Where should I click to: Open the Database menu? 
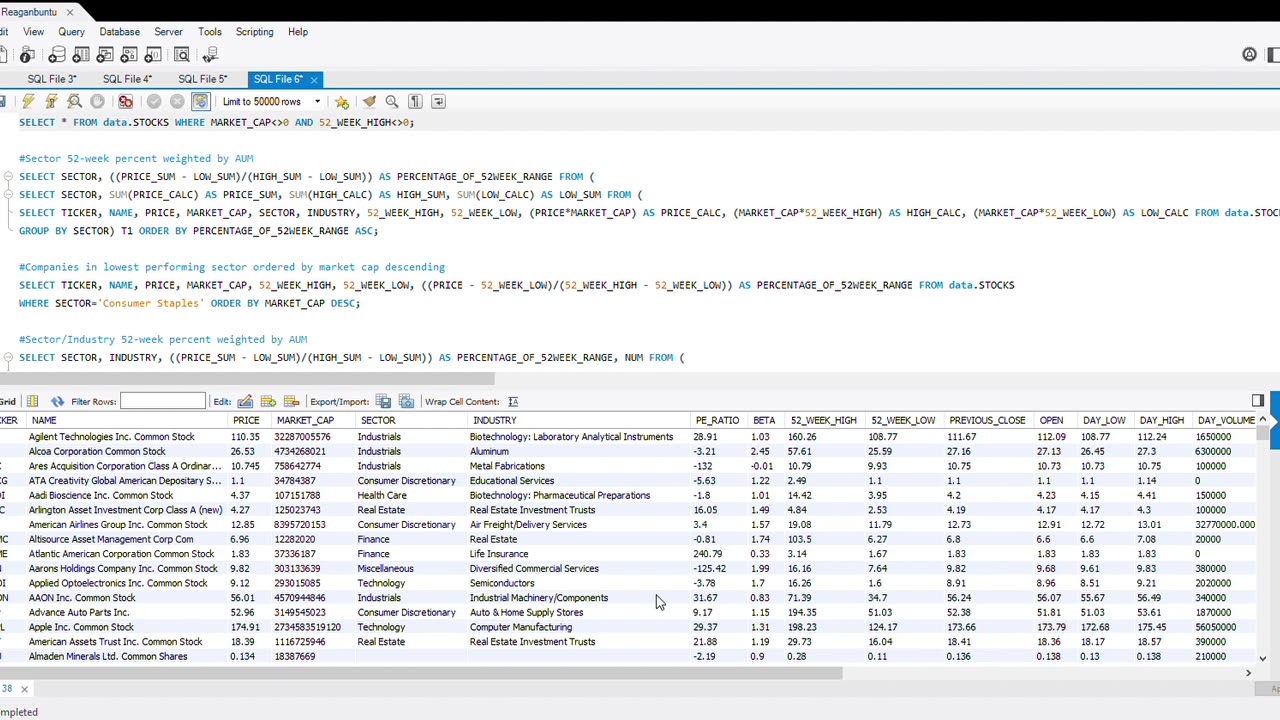(119, 32)
